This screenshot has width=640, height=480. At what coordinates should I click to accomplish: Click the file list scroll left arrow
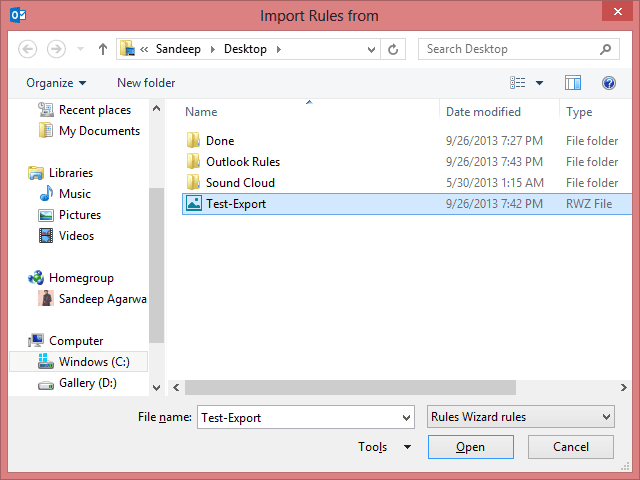[176, 387]
